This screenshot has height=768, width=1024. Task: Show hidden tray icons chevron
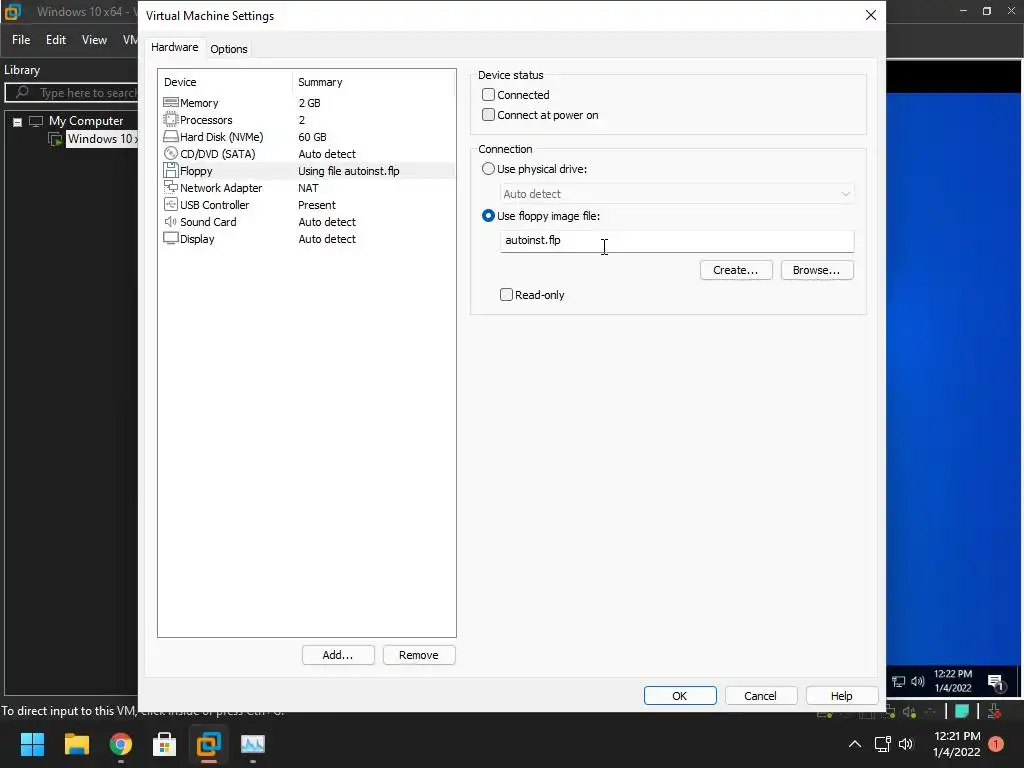tap(854, 744)
